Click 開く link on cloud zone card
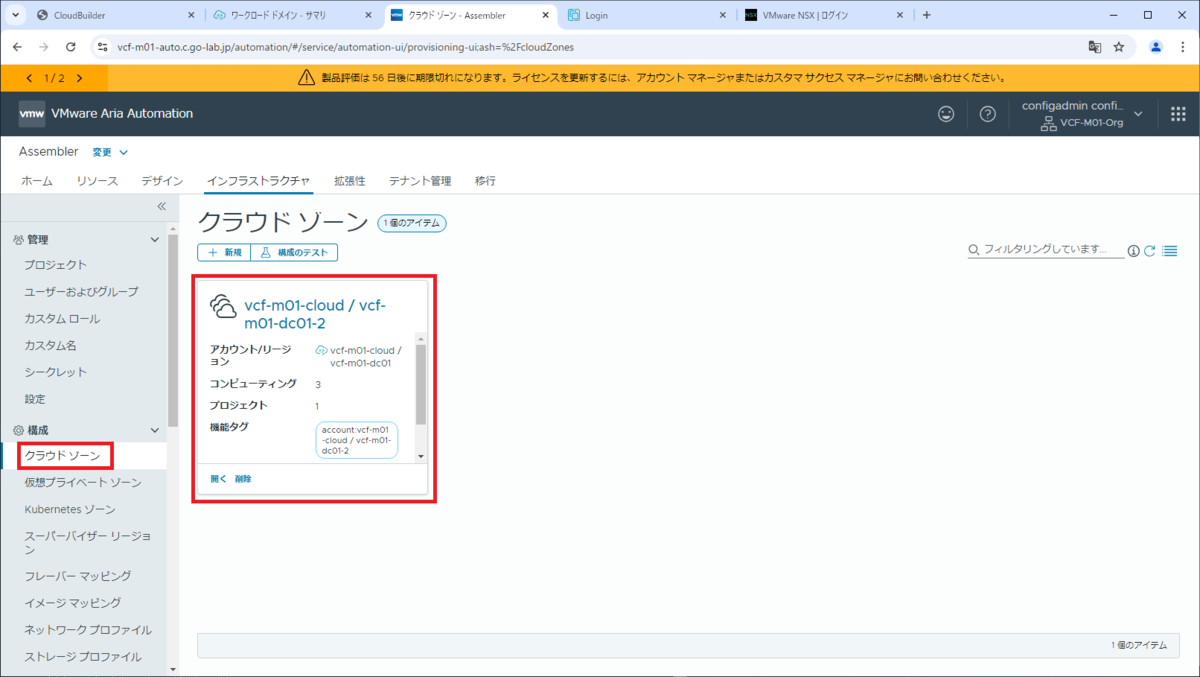 (218, 479)
